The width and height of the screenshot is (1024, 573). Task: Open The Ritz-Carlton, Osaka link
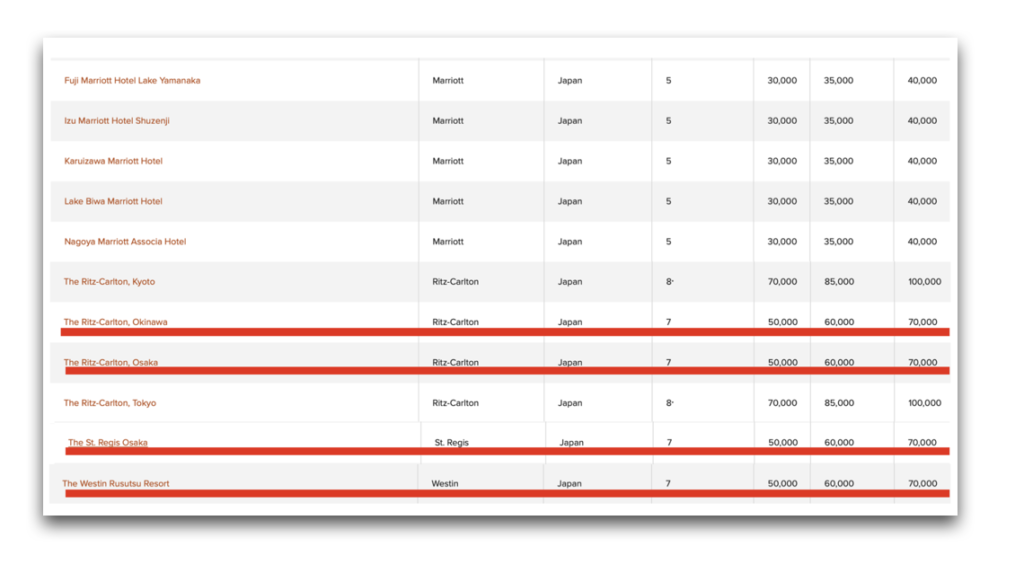[110, 363]
